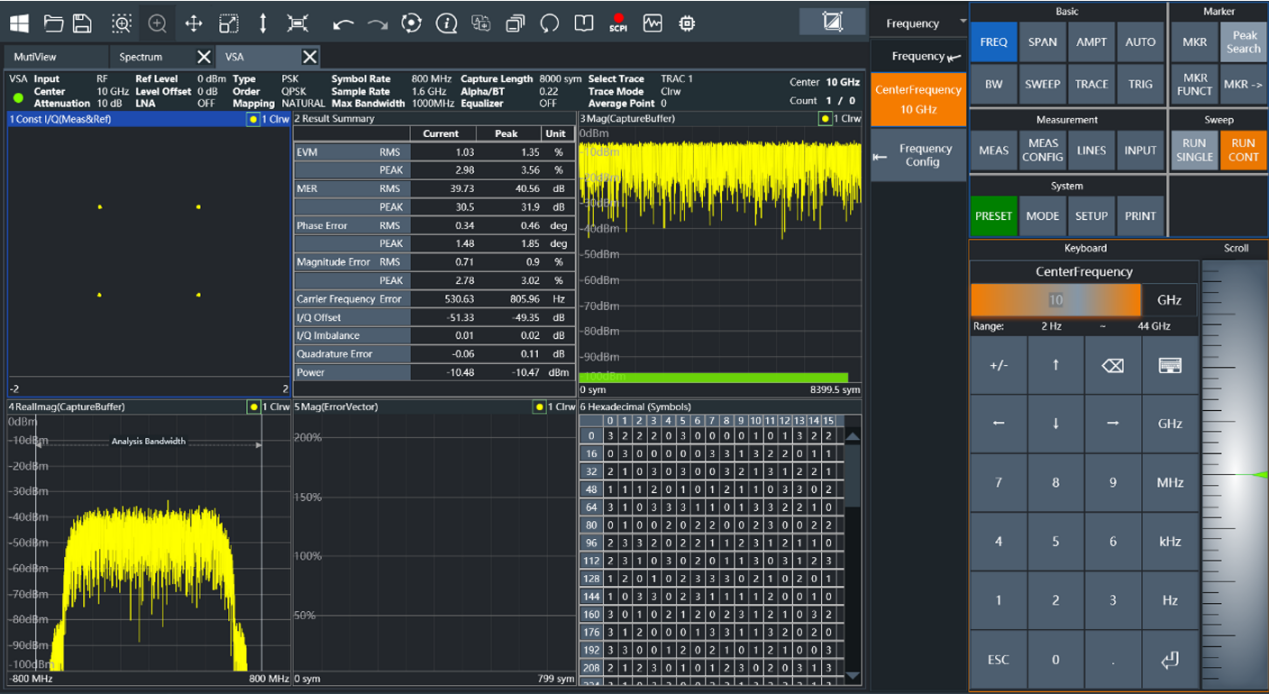Toggle the on-screen keyboard icon key
The image size is (1269, 694).
1170,365
